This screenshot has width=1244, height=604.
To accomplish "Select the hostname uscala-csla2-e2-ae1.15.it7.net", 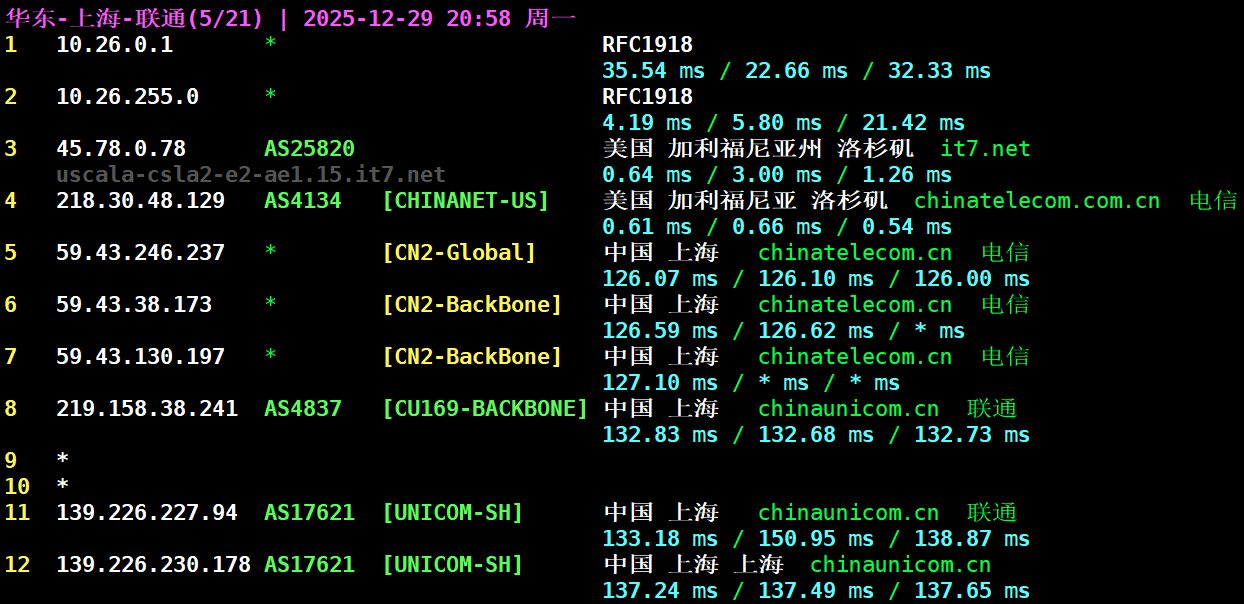I will click(x=251, y=175).
